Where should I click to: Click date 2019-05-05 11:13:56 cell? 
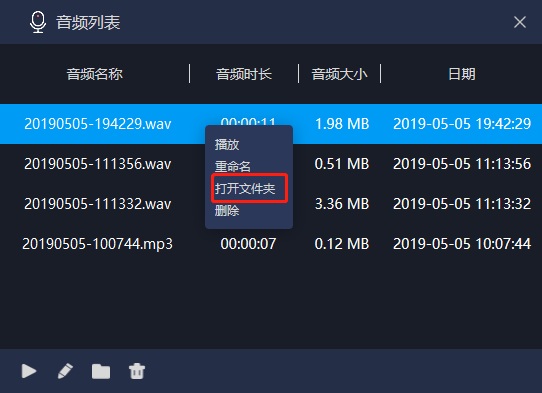(462, 164)
